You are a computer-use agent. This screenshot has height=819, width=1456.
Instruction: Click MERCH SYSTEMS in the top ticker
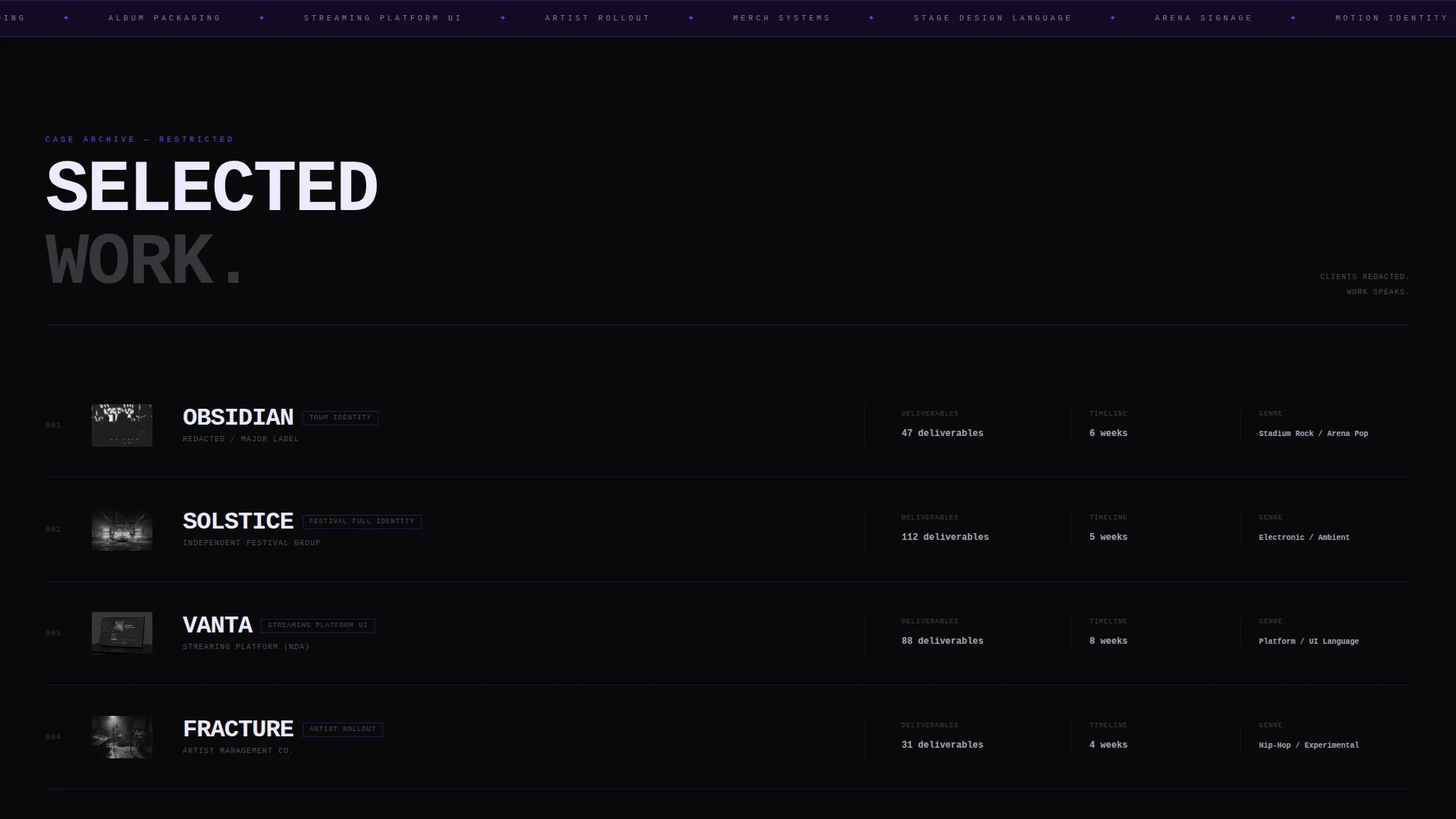[x=782, y=18]
